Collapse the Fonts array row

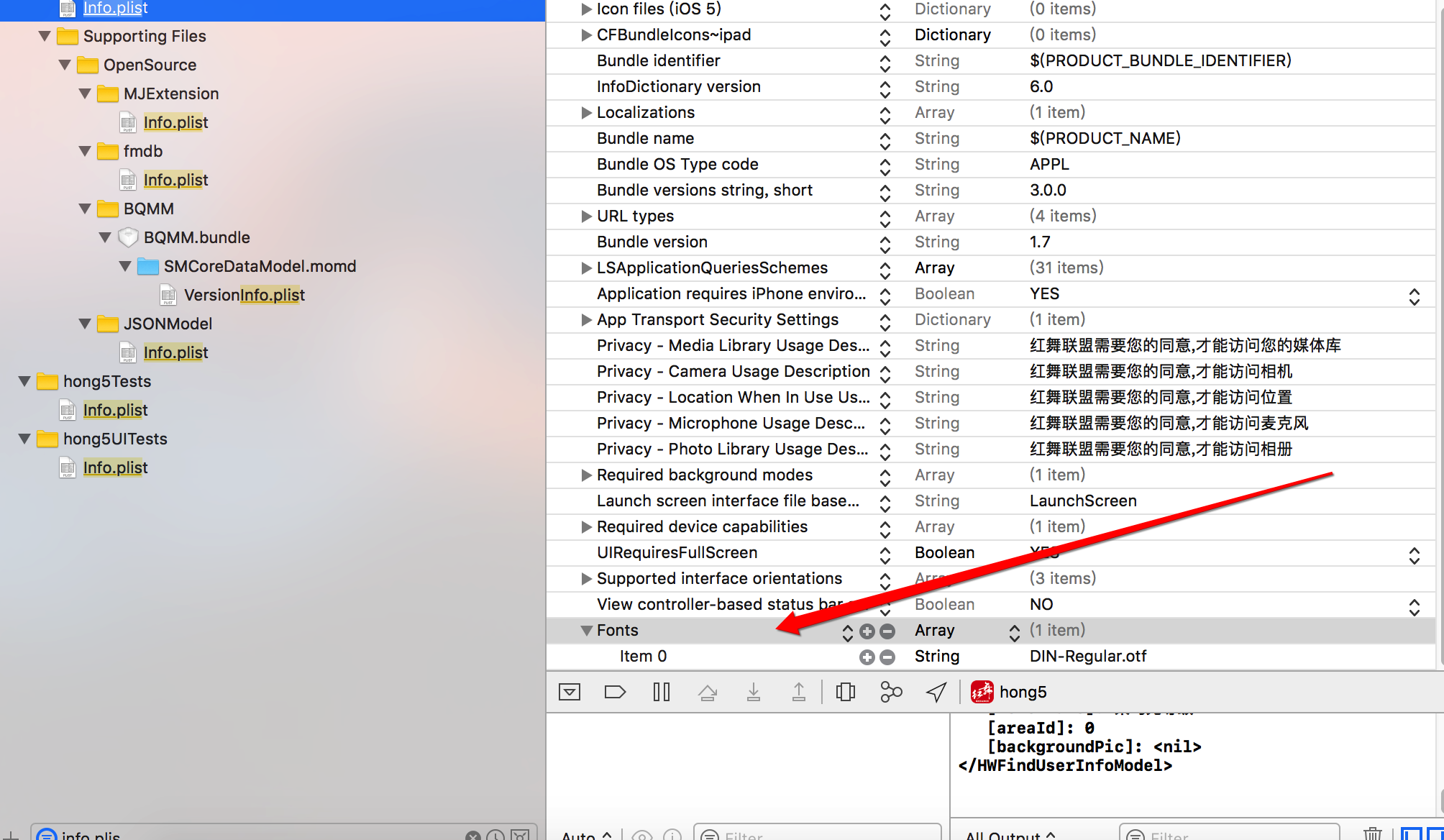tap(587, 631)
